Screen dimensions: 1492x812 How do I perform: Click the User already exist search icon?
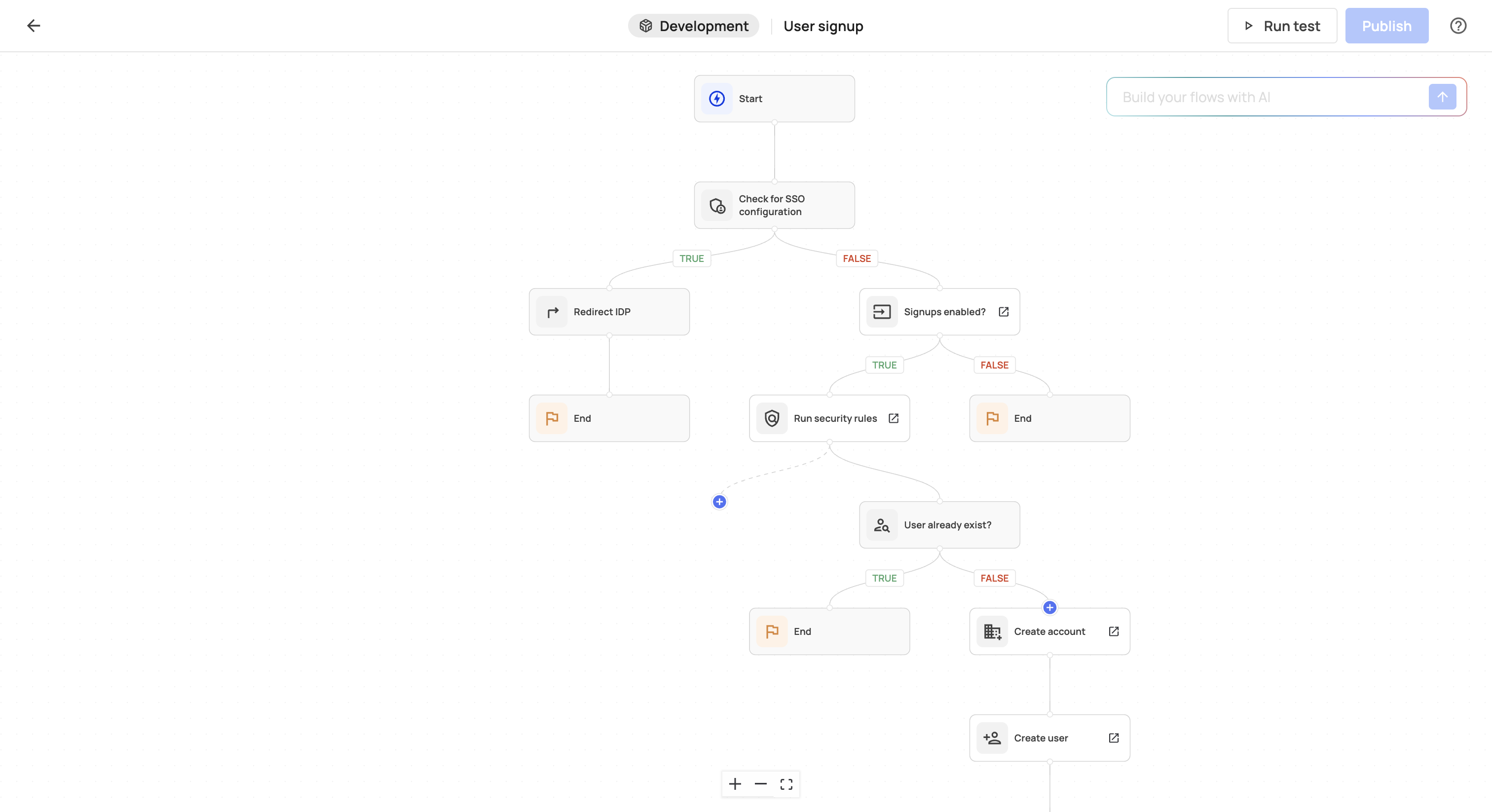pos(882,525)
